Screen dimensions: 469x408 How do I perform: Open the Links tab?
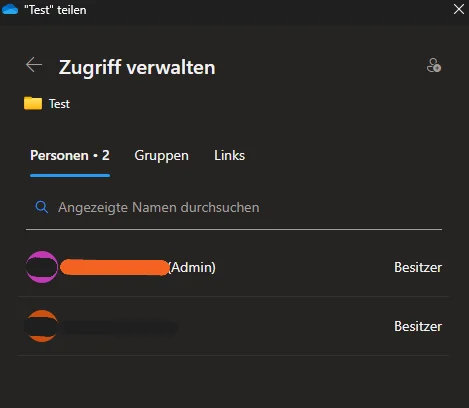point(229,155)
